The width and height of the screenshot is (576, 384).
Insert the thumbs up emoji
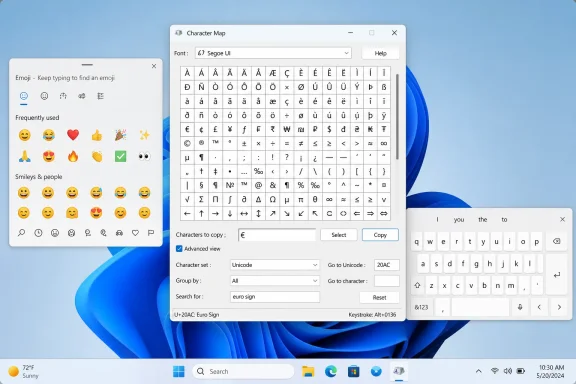coord(97,135)
